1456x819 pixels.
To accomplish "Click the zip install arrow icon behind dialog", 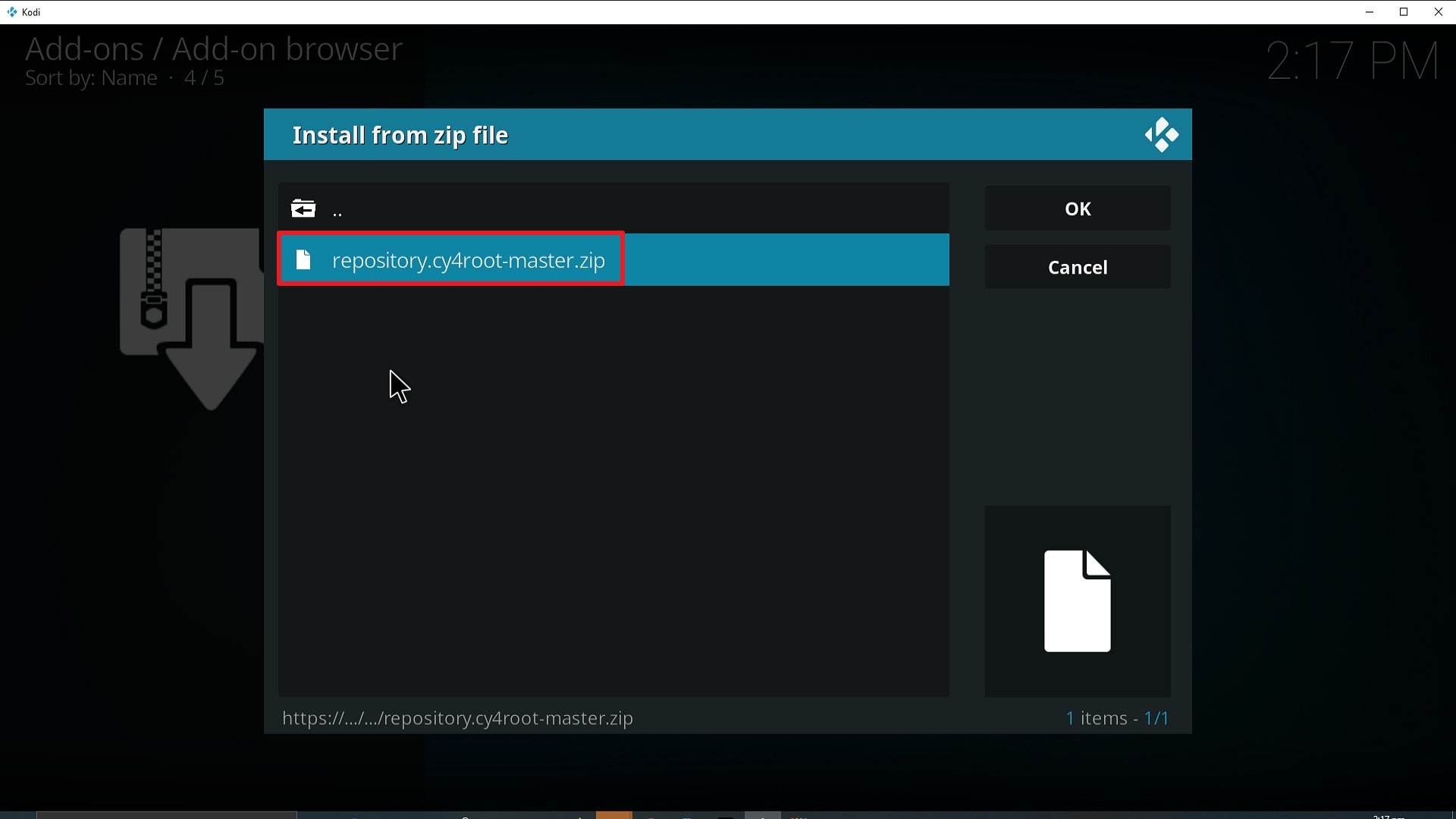I will [x=191, y=319].
